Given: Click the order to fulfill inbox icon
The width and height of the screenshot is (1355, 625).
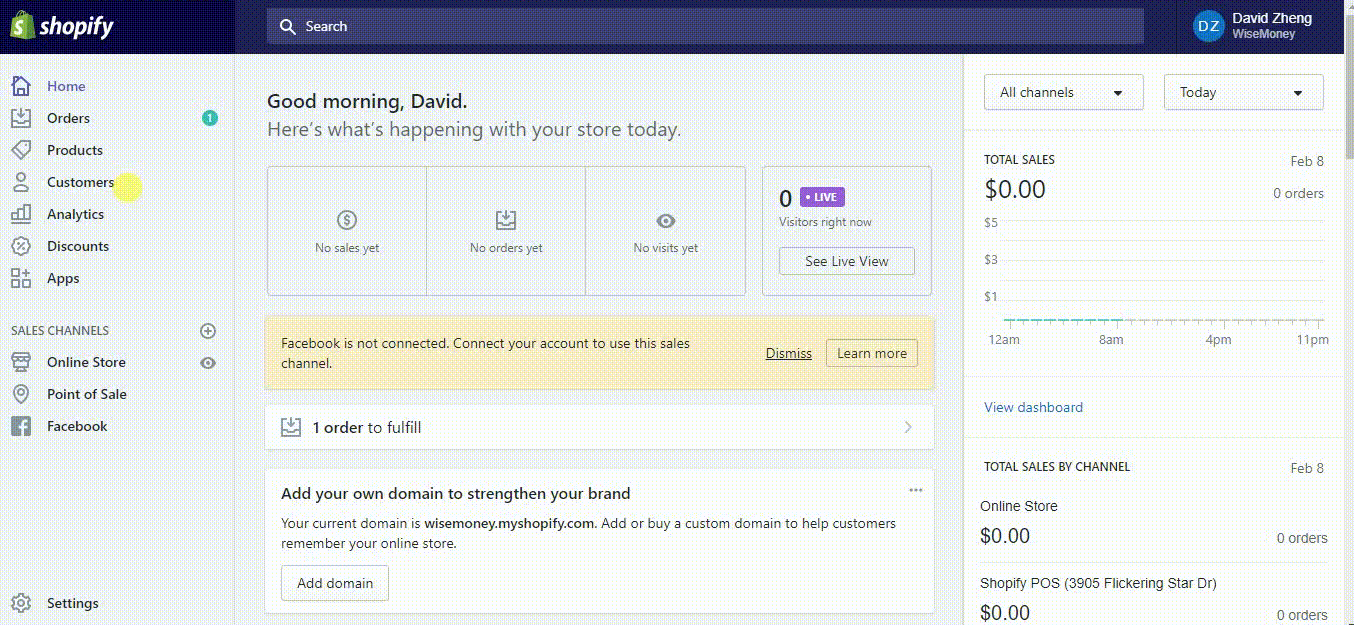Looking at the screenshot, I should point(291,427).
